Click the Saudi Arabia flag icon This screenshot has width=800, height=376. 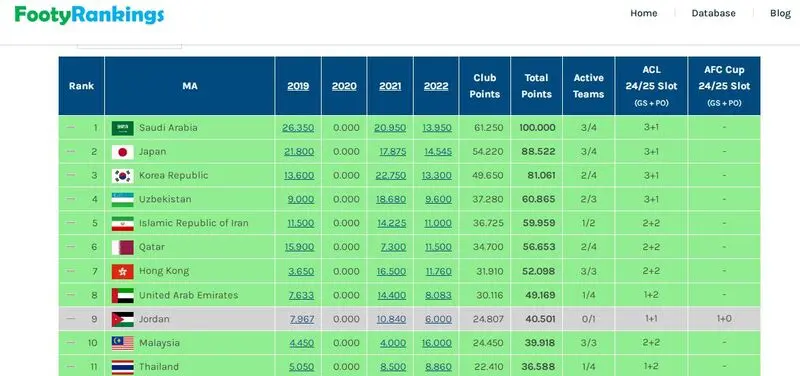click(122, 128)
